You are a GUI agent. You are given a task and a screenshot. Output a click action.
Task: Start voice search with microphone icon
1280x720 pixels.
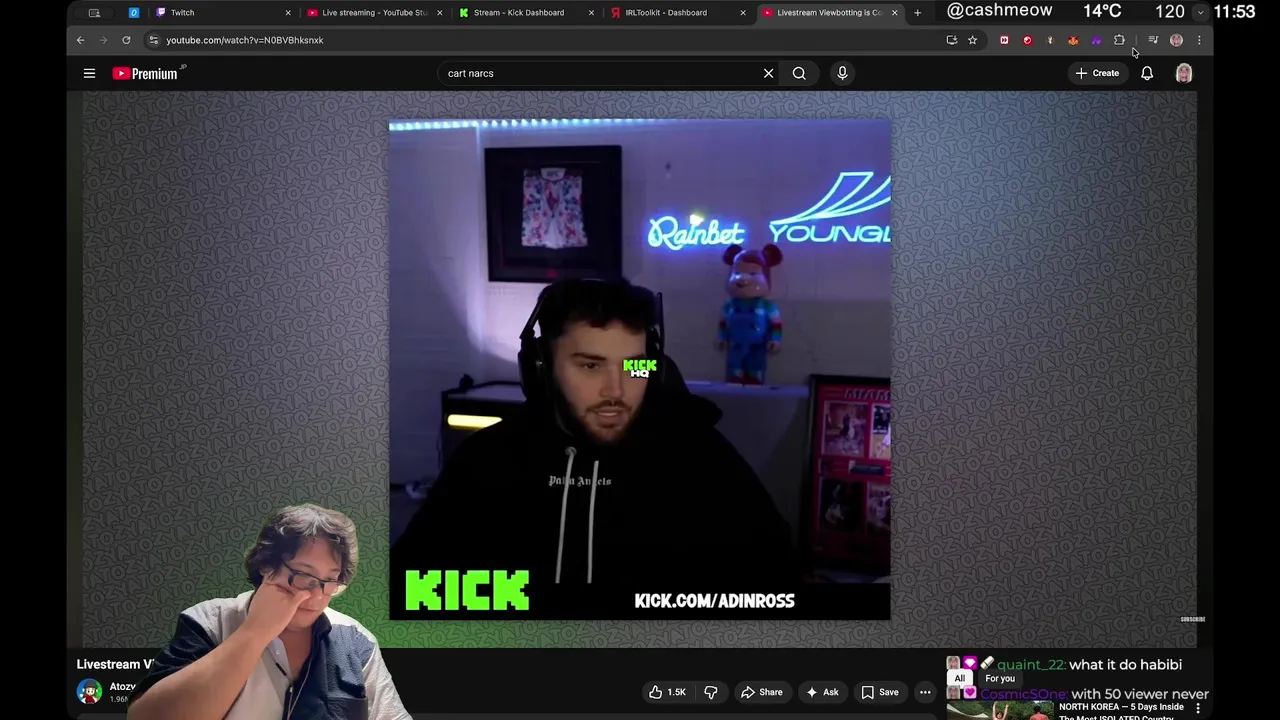[842, 73]
